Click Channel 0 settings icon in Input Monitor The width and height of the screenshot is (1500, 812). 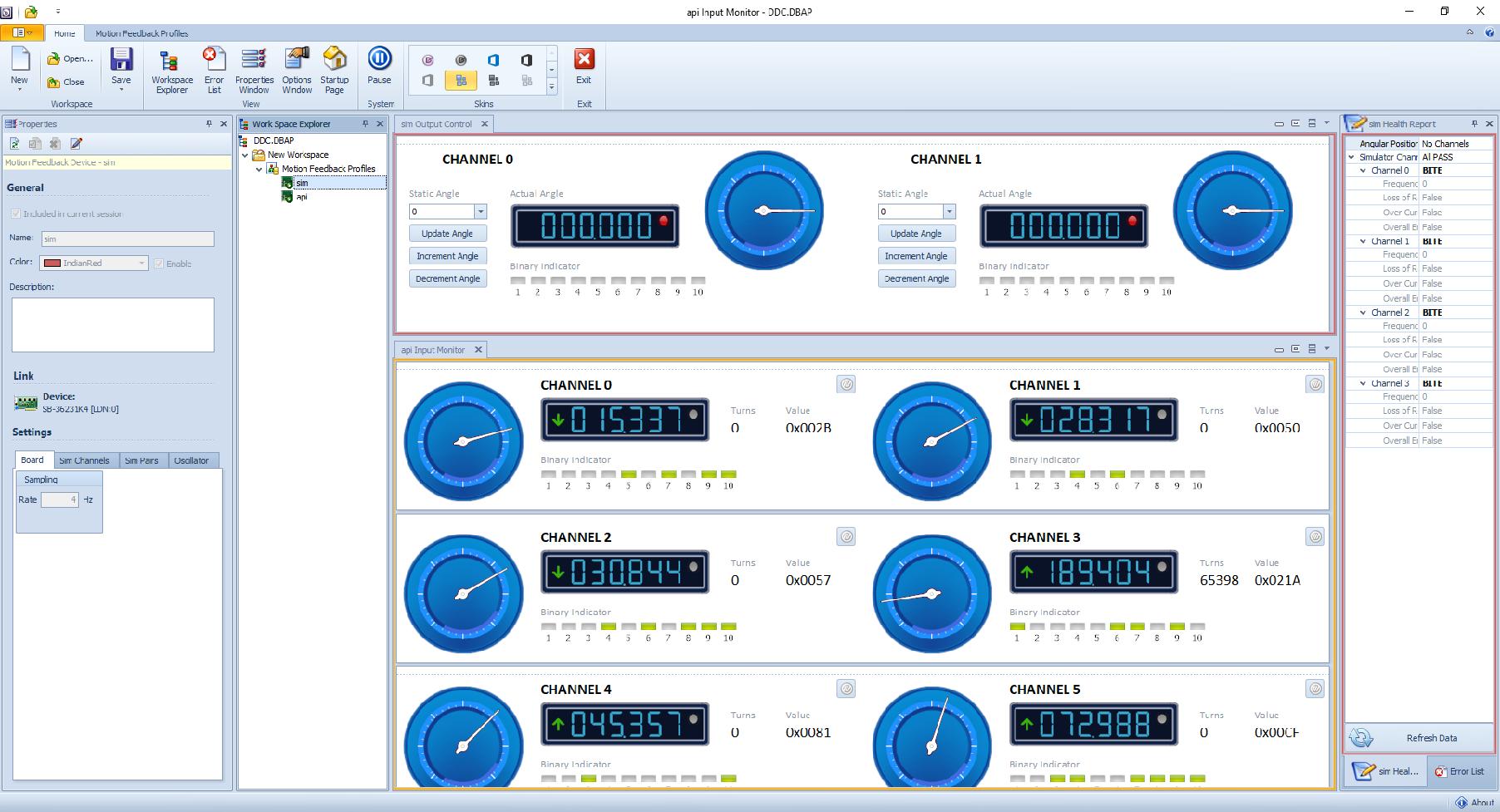[846, 384]
